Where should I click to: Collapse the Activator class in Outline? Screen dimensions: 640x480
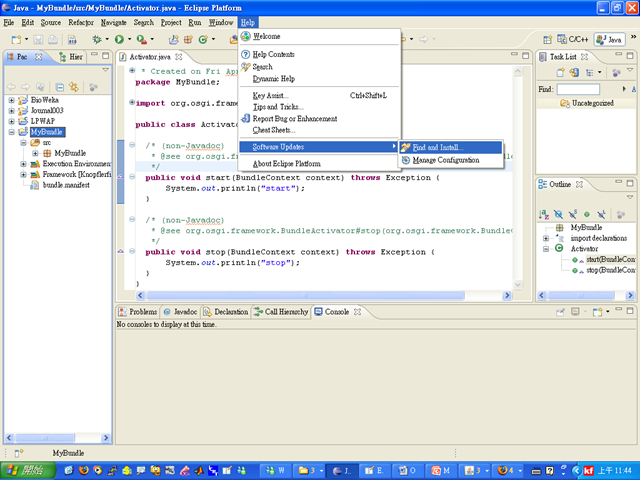(x=545, y=249)
